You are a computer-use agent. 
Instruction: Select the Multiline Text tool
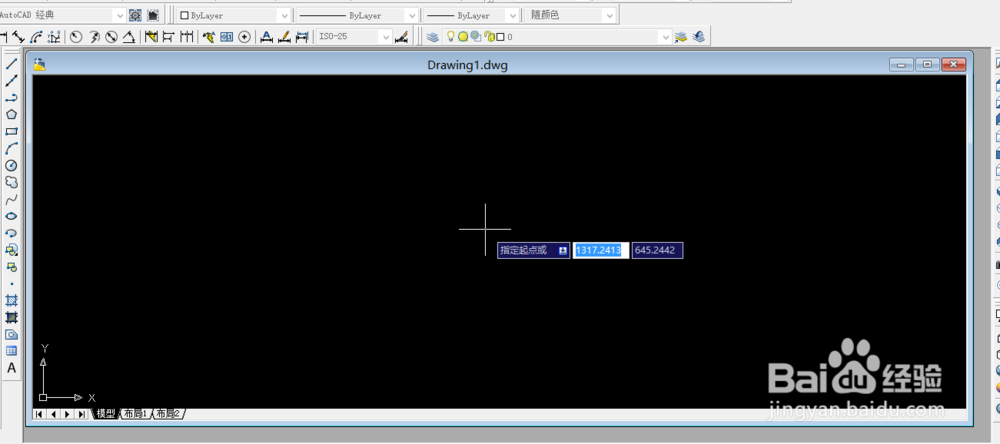(11, 368)
